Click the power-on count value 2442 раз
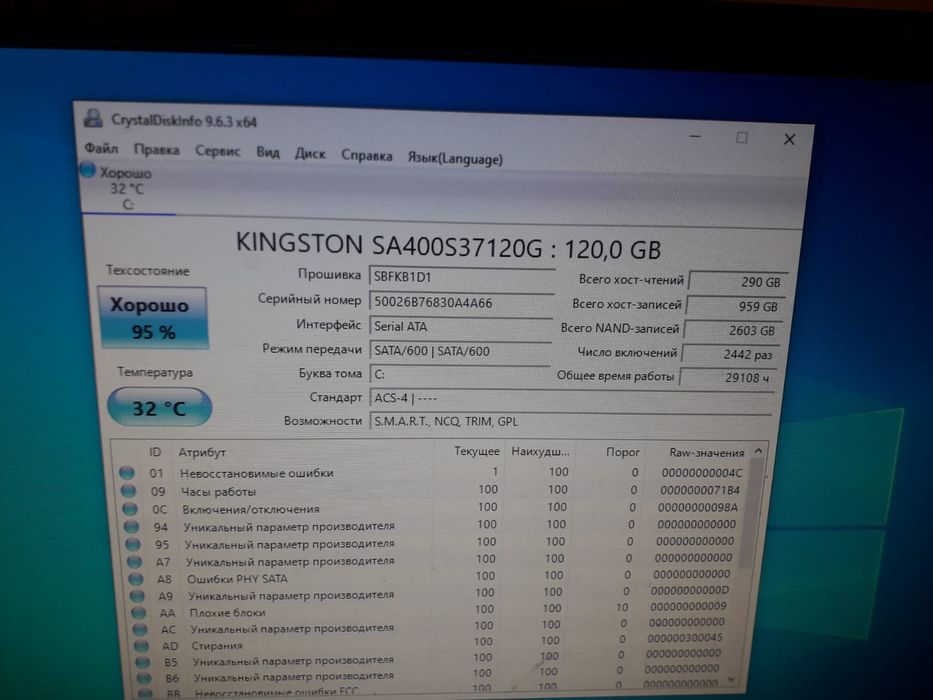The image size is (933, 700). (731, 354)
